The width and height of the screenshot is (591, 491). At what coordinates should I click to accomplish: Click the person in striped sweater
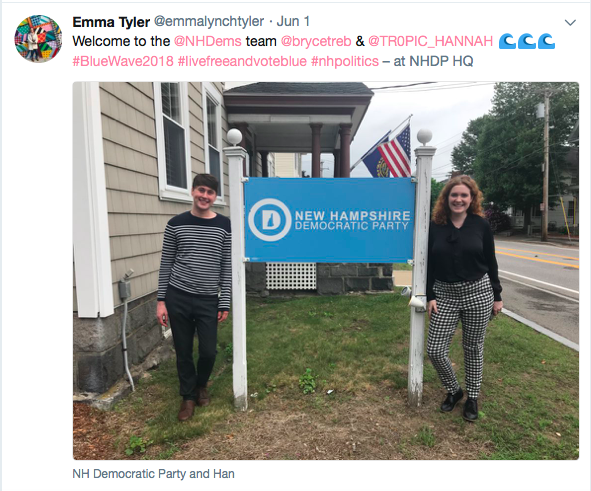coord(194,297)
